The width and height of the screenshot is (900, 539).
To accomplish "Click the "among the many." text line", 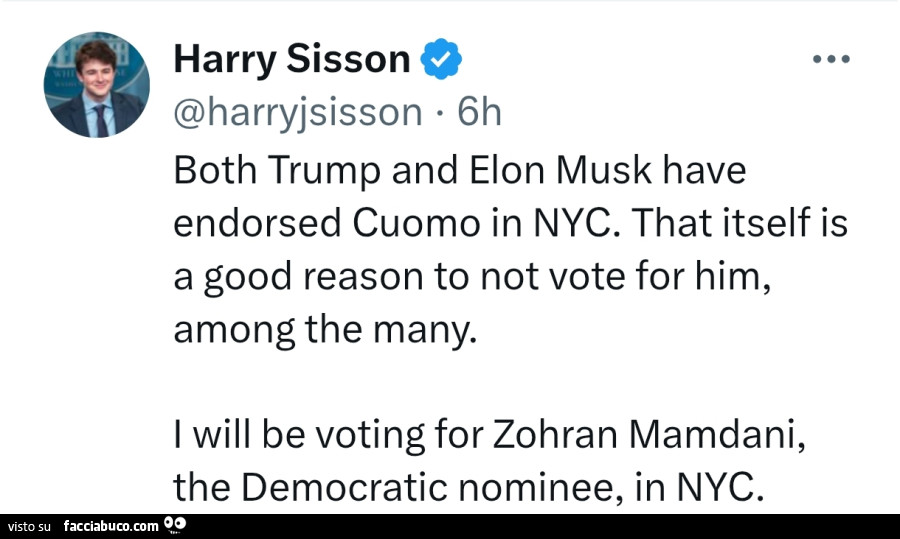I will (x=320, y=328).
